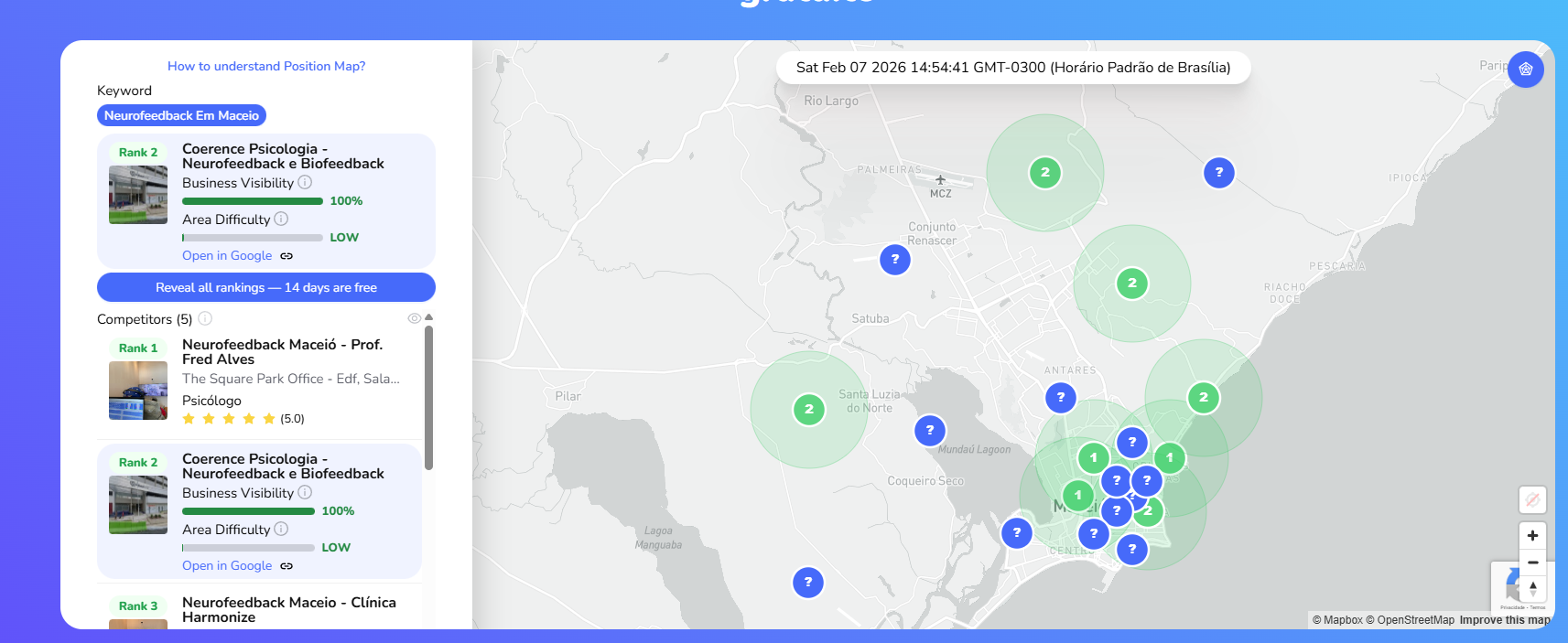Viewport: 1568px width, 643px height.
Task: Select the question-mark marker near Paripueira
Action: [x=1218, y=172]
